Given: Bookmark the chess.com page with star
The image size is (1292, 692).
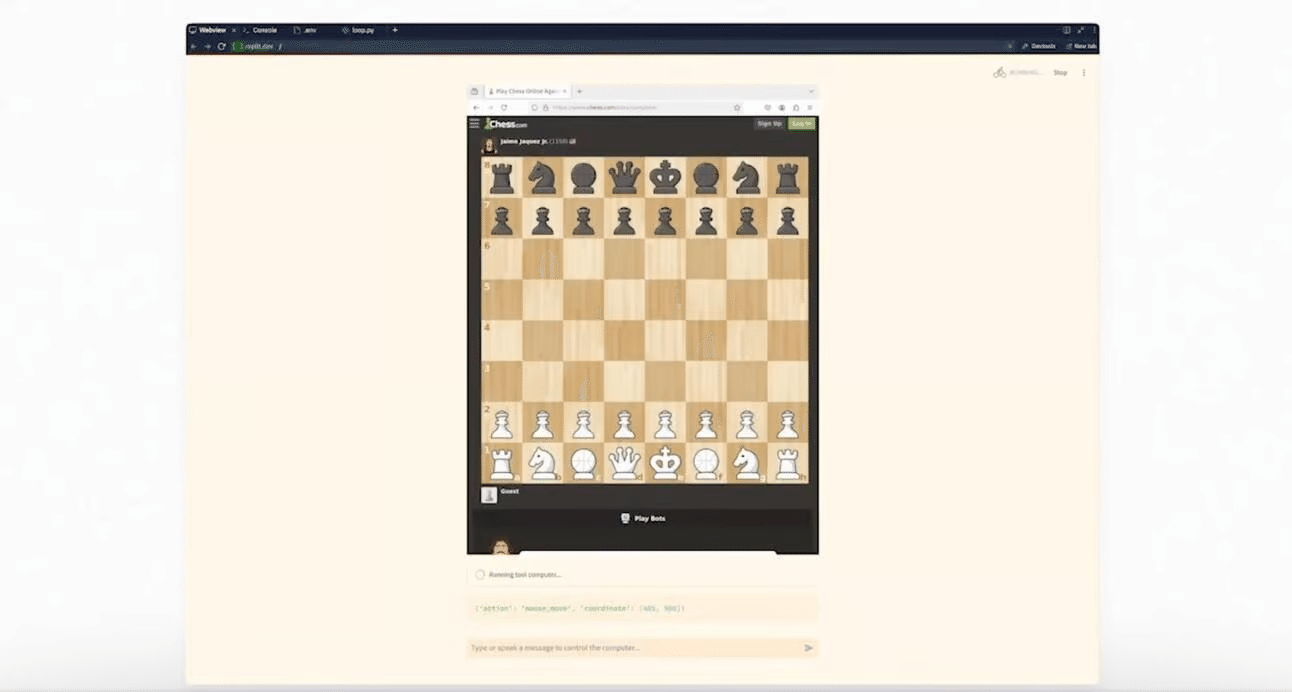Looking at the screenshot, I should click(737, 107).
